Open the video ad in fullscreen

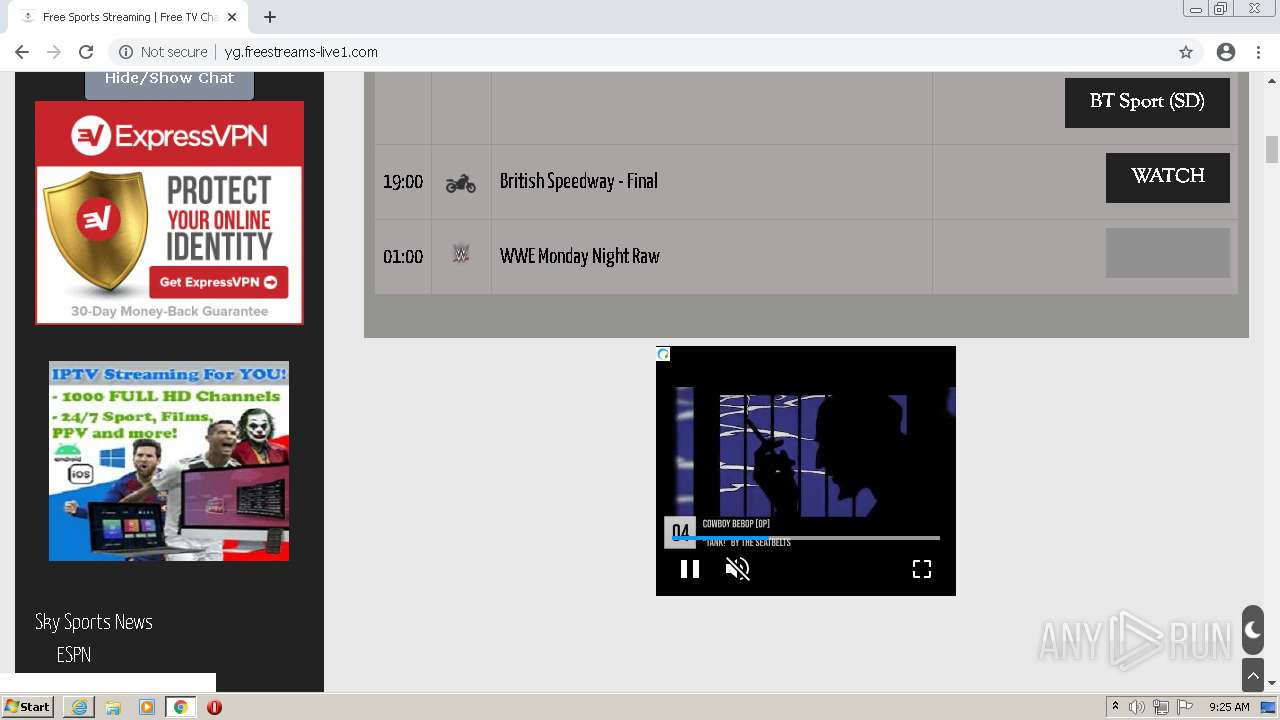tap(922, 569)
